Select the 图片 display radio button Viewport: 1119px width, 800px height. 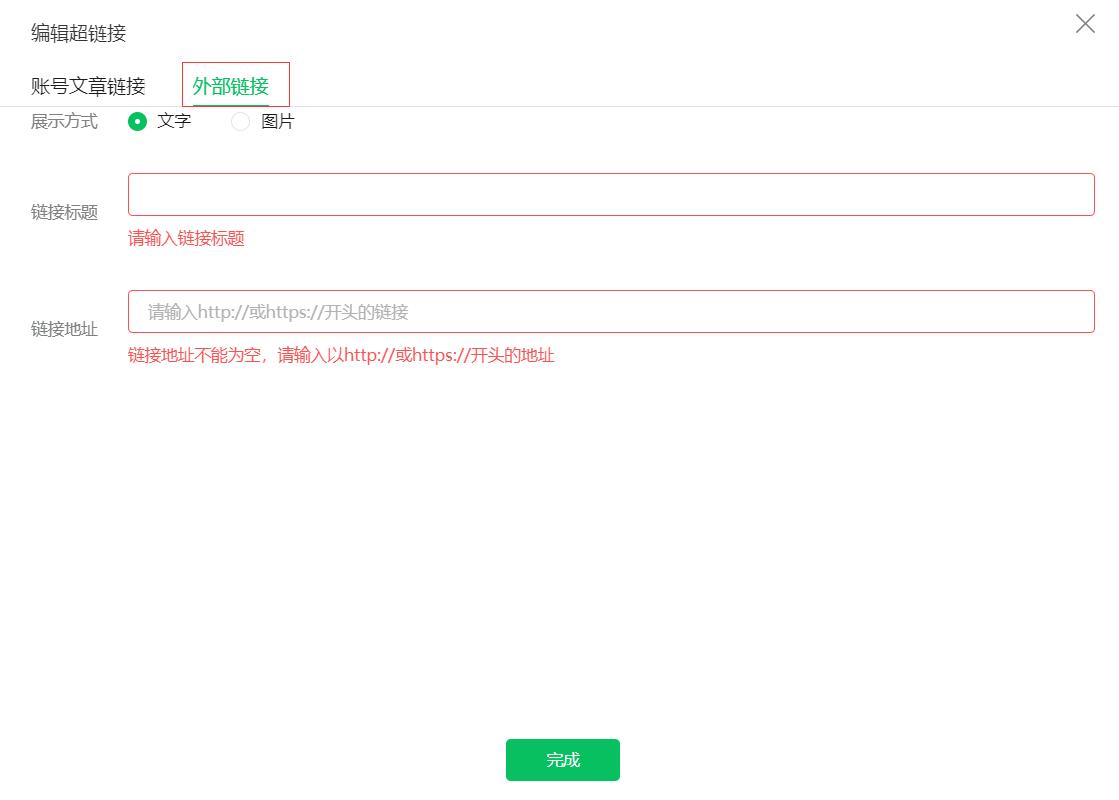click(x=240, y=121)
